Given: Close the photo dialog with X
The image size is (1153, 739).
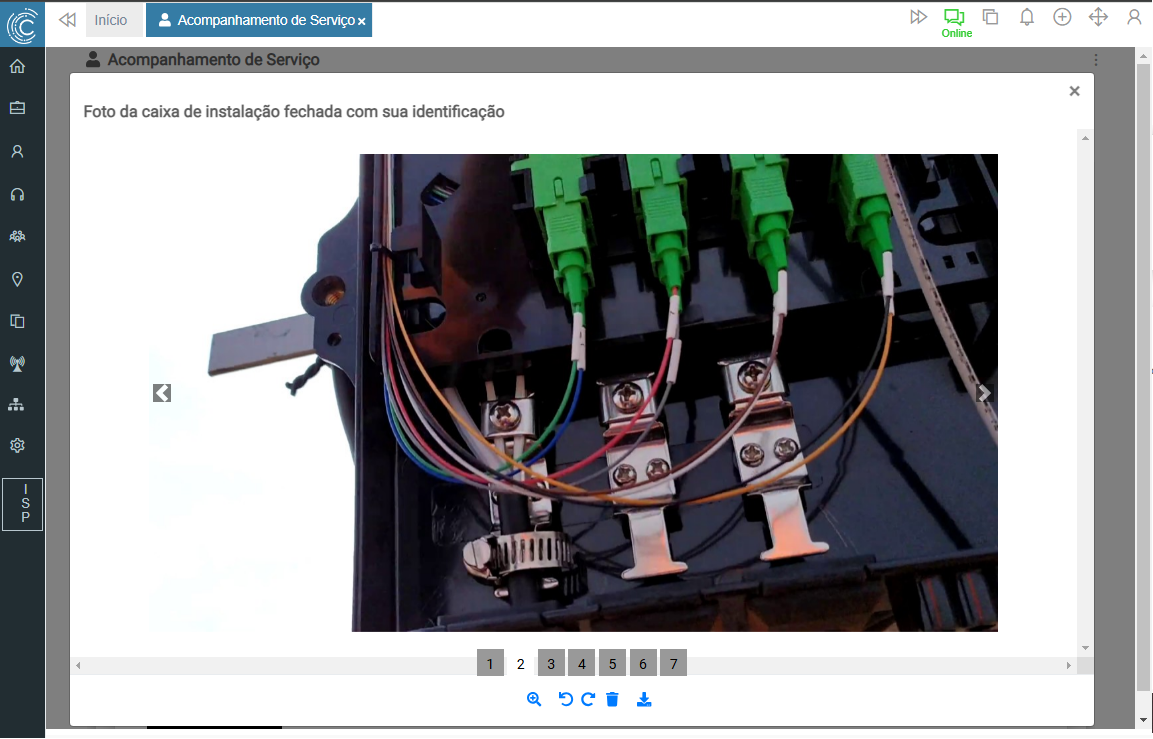Looking at the screenshot, I should pyautogui.click(x=1074, y=91).
